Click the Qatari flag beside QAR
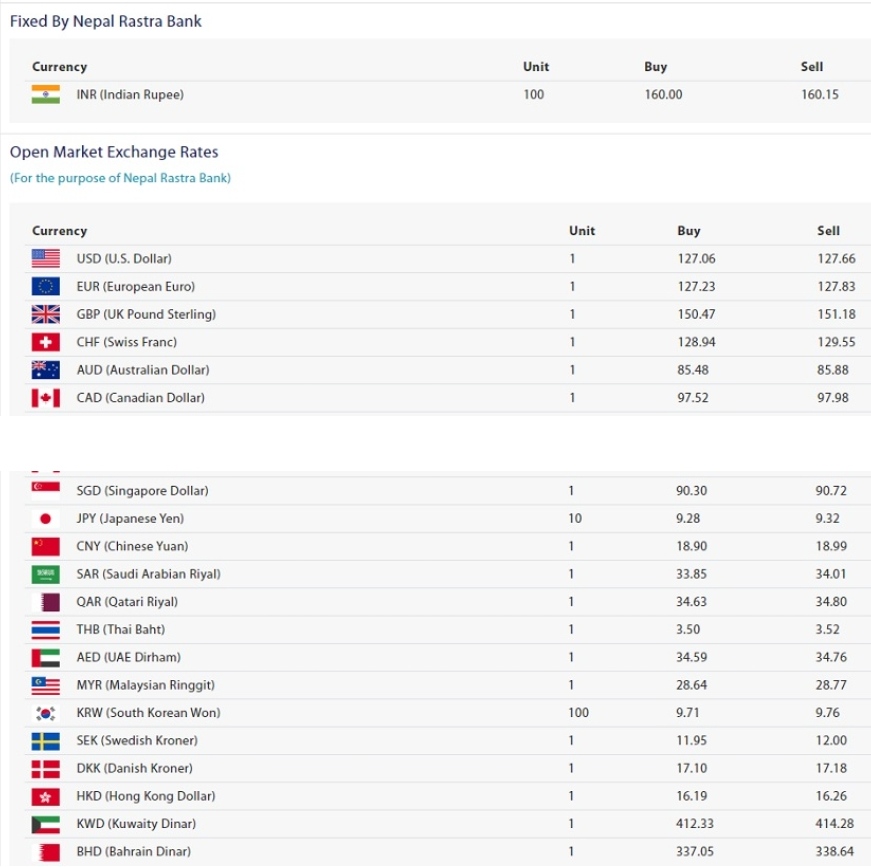The height and width of the screenshot is (867, 871). click(46, 602)
